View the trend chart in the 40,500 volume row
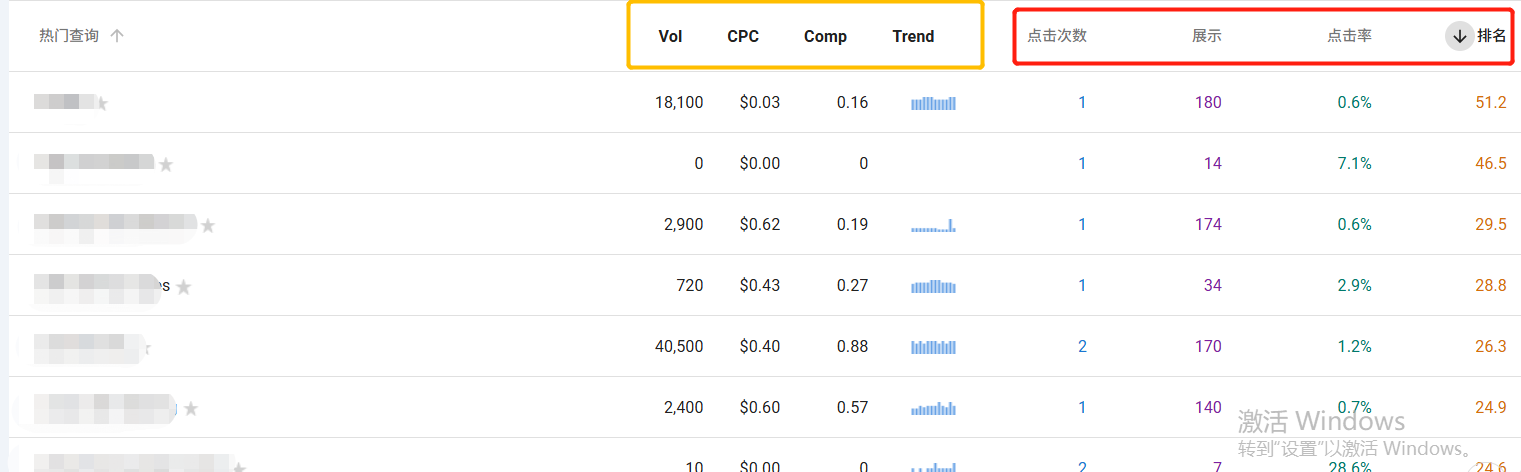The width and height of the screenshot is (1521, 472). (933, 347)
